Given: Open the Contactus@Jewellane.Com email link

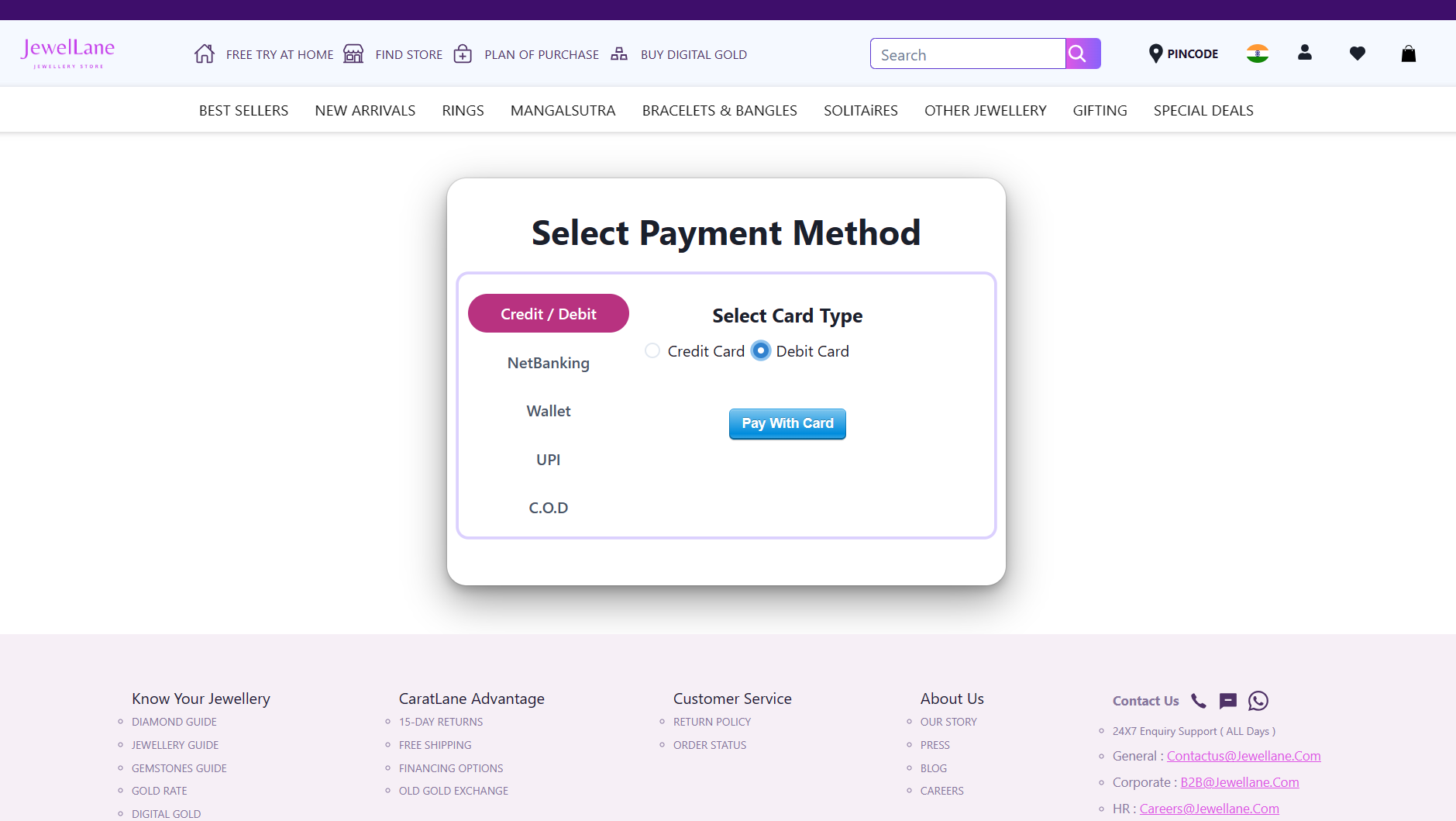Looking at the screenshot, I should 1244,755.
